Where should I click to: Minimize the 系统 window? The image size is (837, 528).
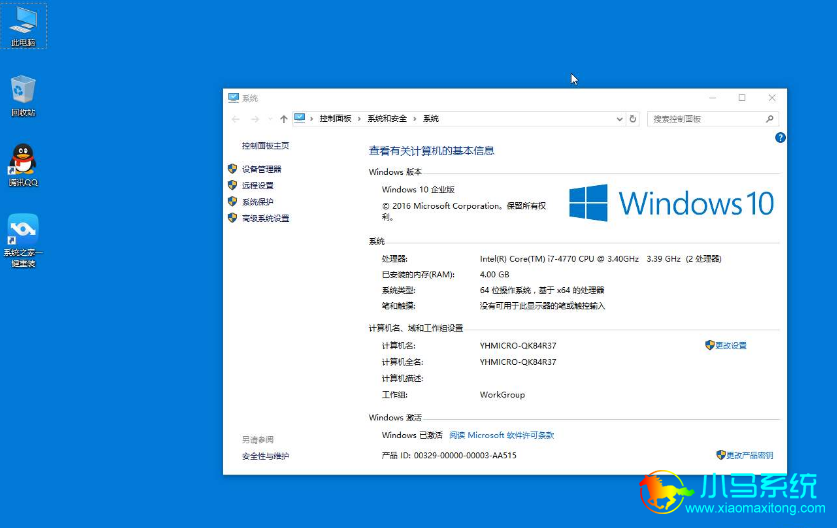click(713, 98)
